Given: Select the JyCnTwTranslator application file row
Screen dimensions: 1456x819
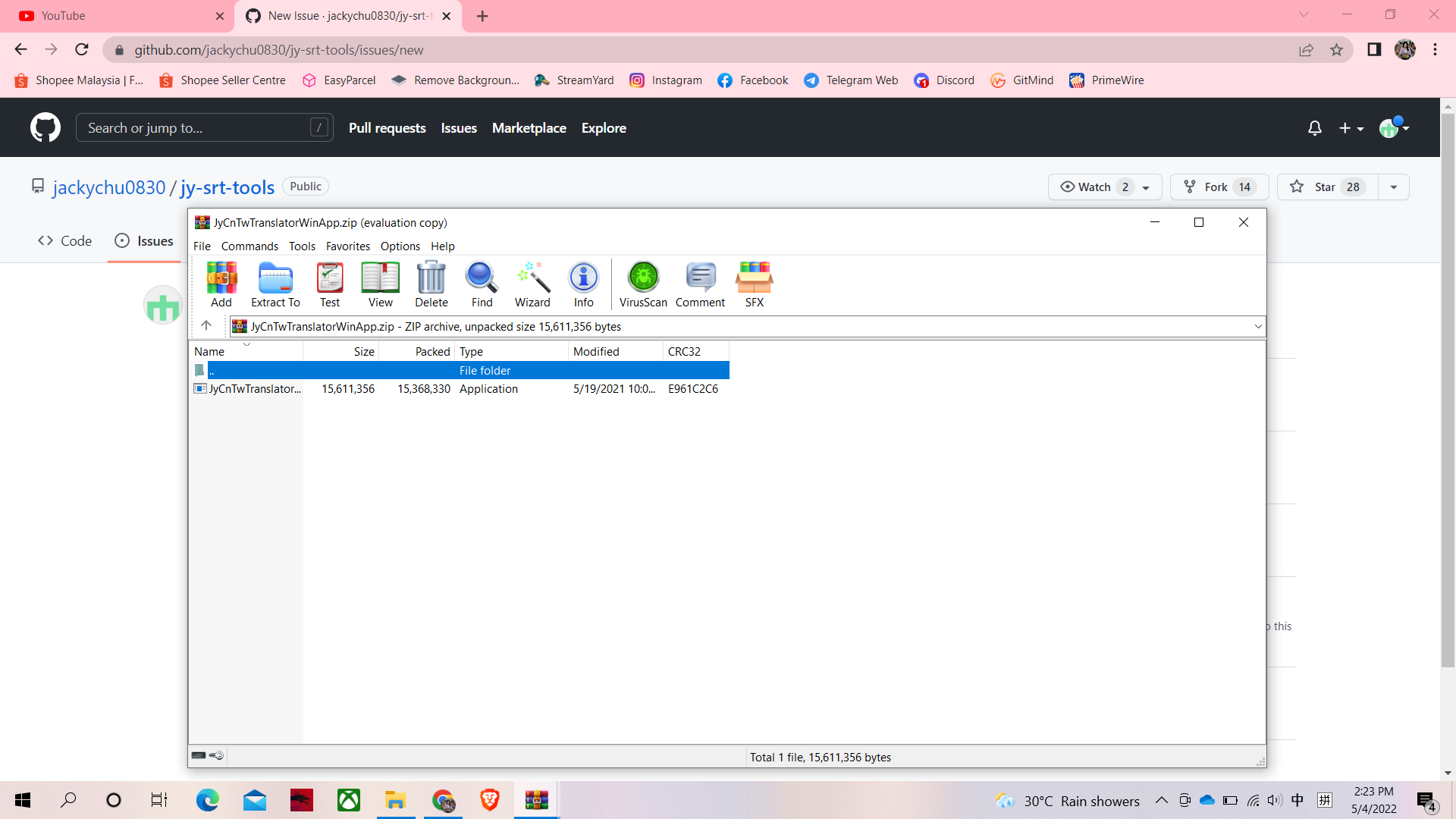Looking at the screenshot, I should (x=459, y=389).
